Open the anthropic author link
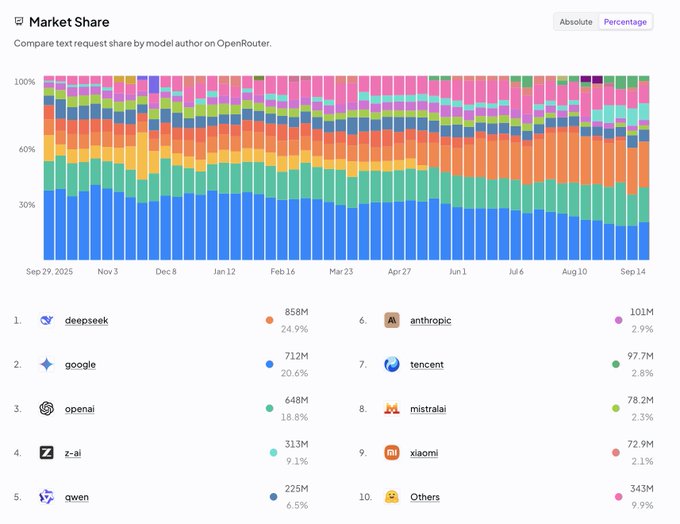 tap(431, 321)
